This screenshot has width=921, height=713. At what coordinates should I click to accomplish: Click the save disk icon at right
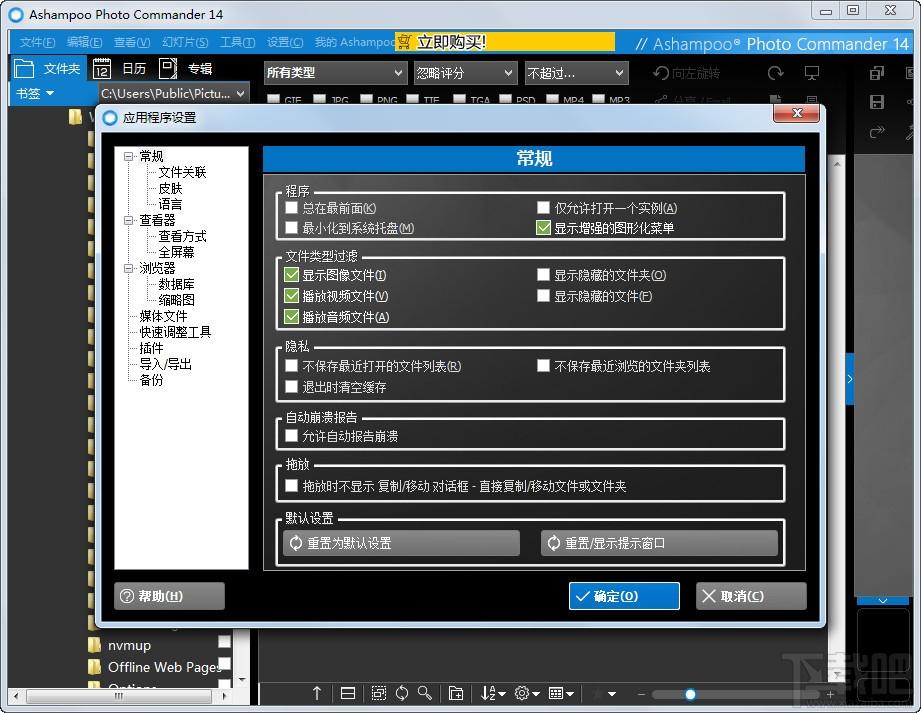pyautogui.click(x=877, y=102)
